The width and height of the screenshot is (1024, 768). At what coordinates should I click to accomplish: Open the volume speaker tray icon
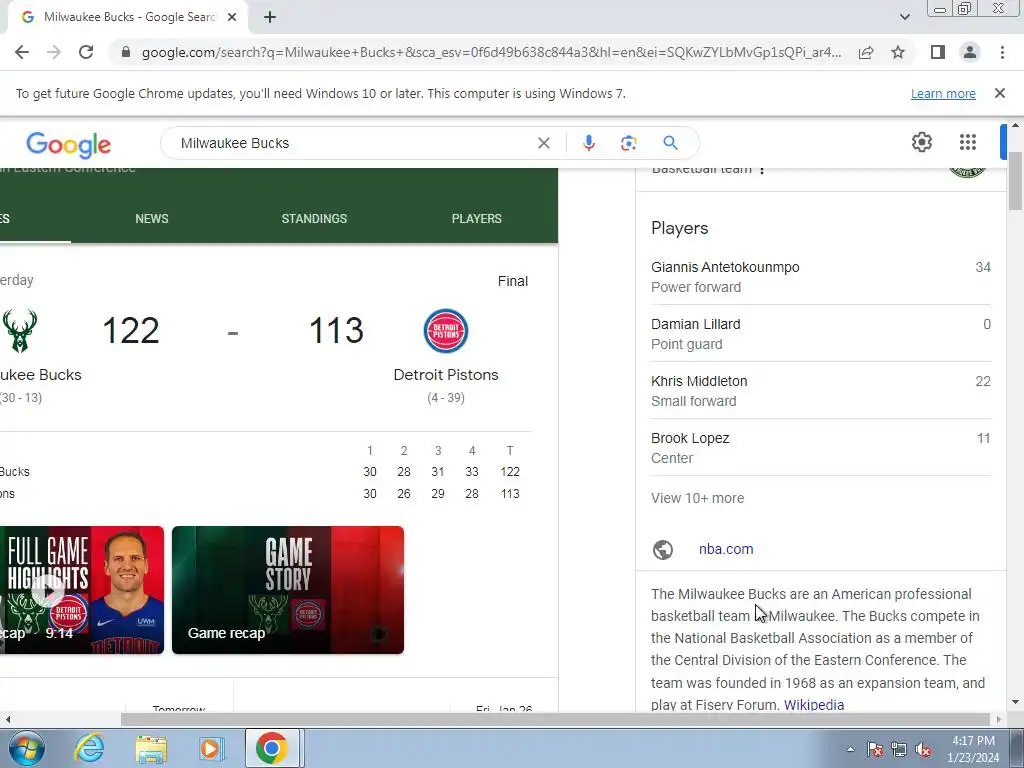pyautogui.click(x=923, y=749)
